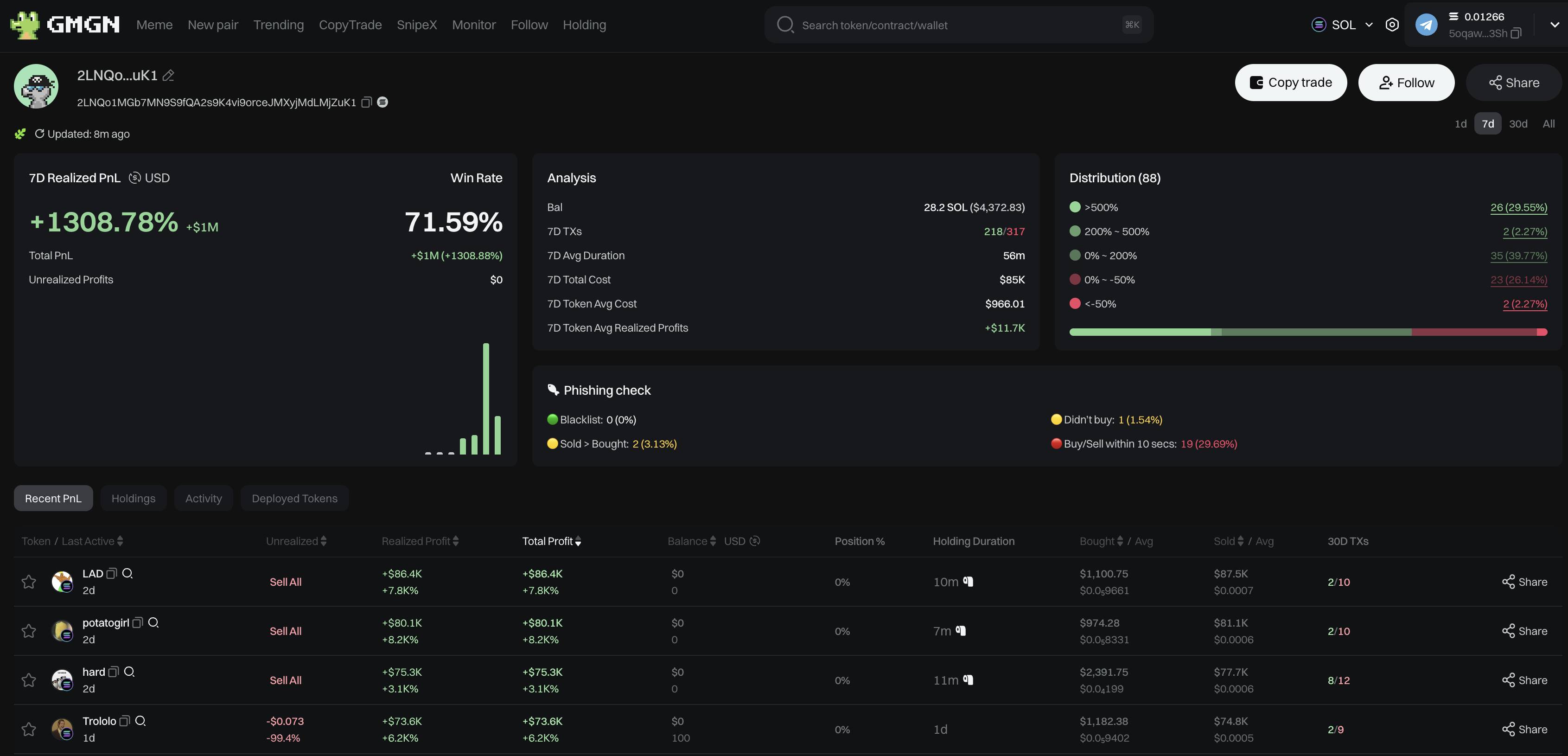Favorite the potatogirl token star
The image size is (1568, 756).
[x=29, y=631]
